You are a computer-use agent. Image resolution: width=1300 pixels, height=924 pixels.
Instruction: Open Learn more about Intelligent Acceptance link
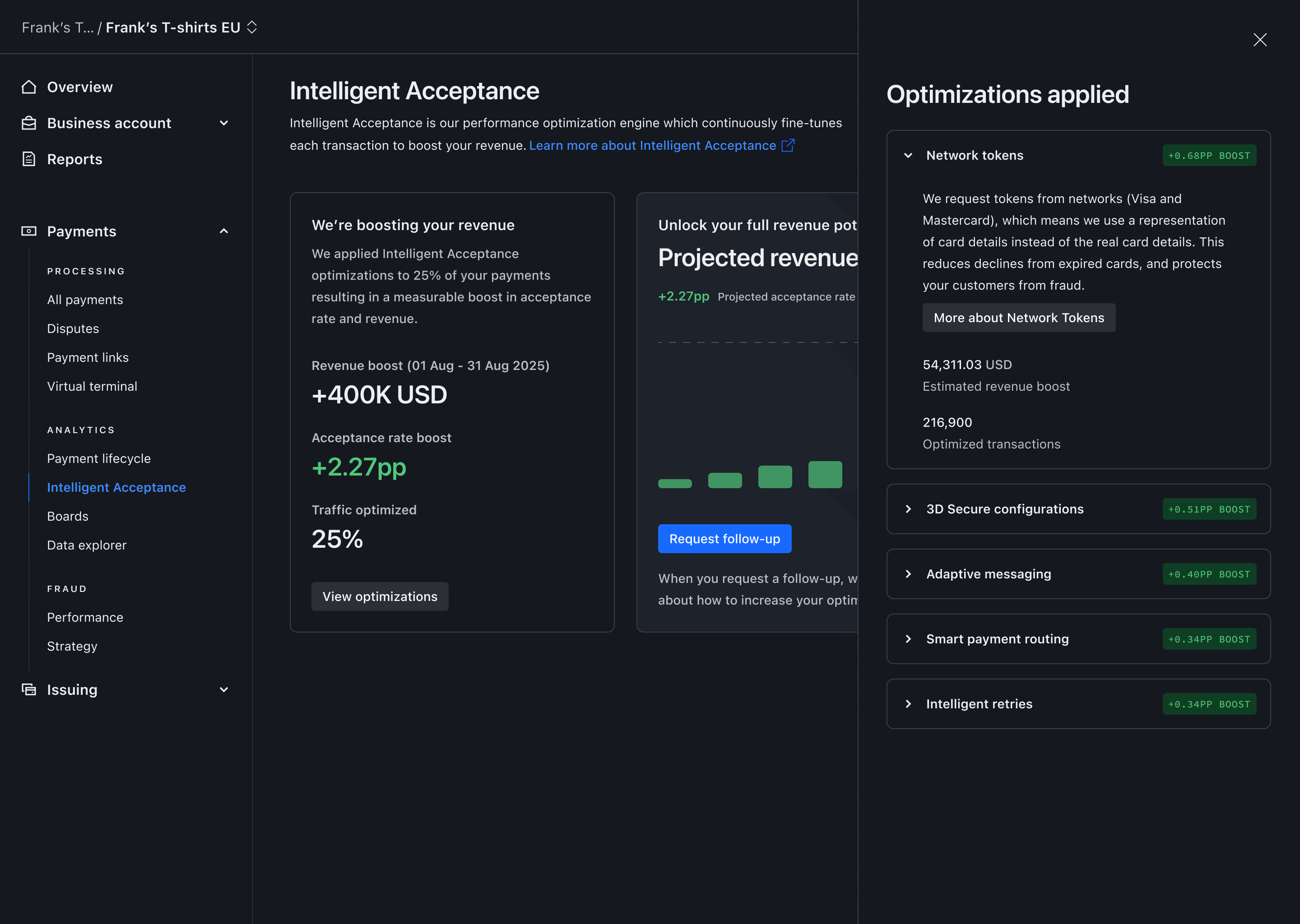[652, 146]
